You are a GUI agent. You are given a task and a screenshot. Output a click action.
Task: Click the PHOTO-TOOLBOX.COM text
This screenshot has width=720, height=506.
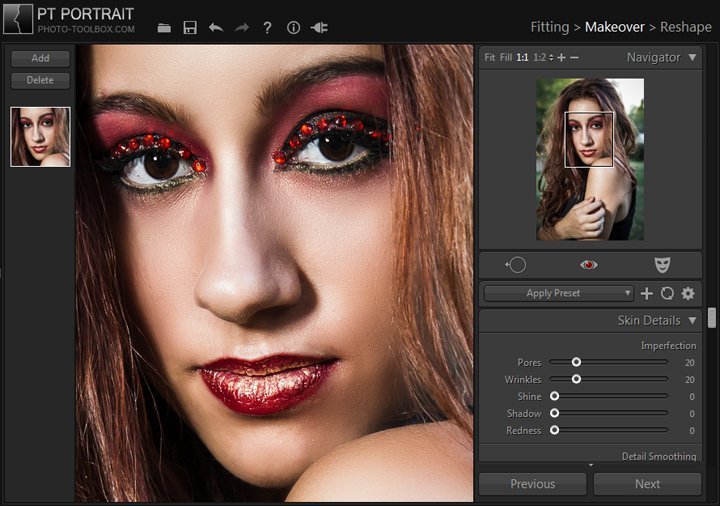pyautogui.click(x=86, y=29)
